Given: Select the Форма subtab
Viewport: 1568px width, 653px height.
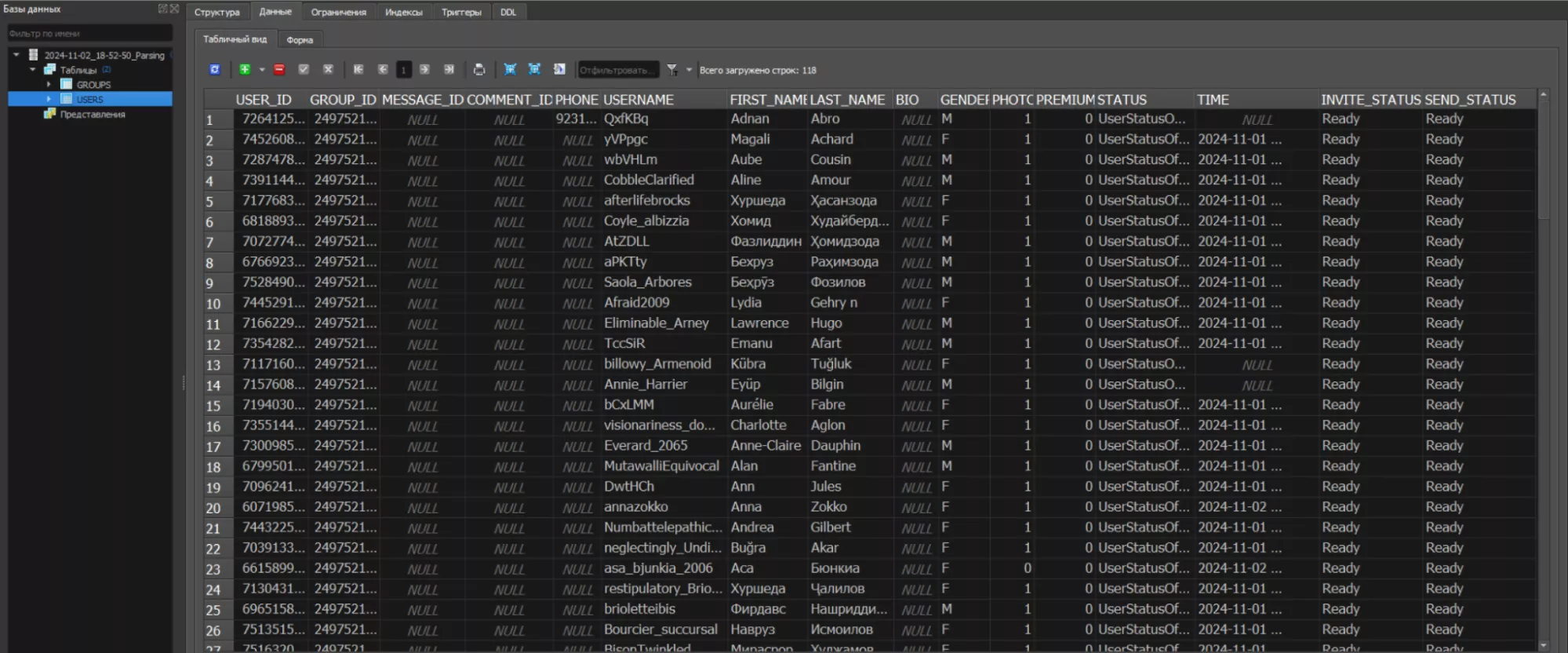Looking at the screenshot, I should [300, 40].
